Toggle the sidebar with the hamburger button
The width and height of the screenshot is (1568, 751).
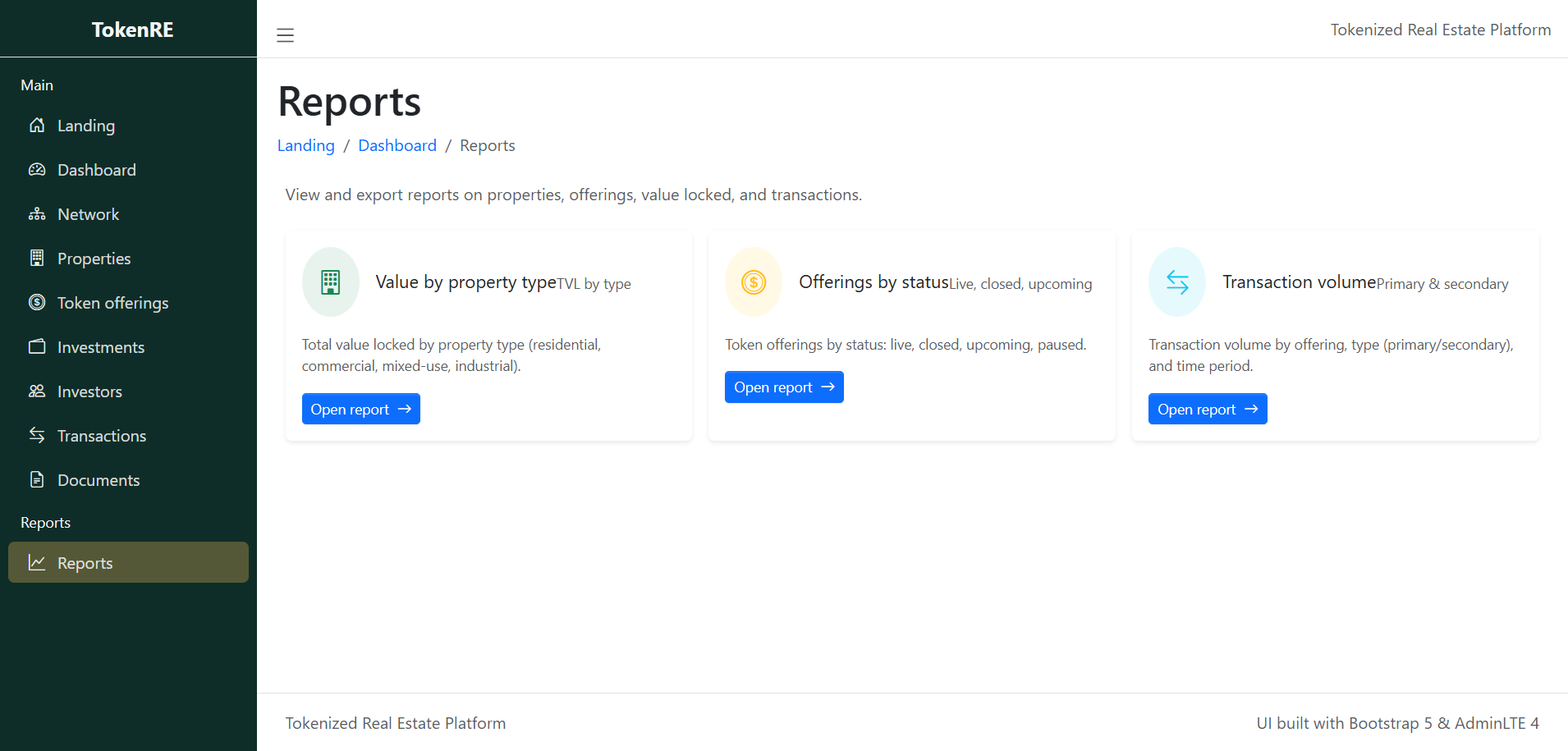point(285,35)
